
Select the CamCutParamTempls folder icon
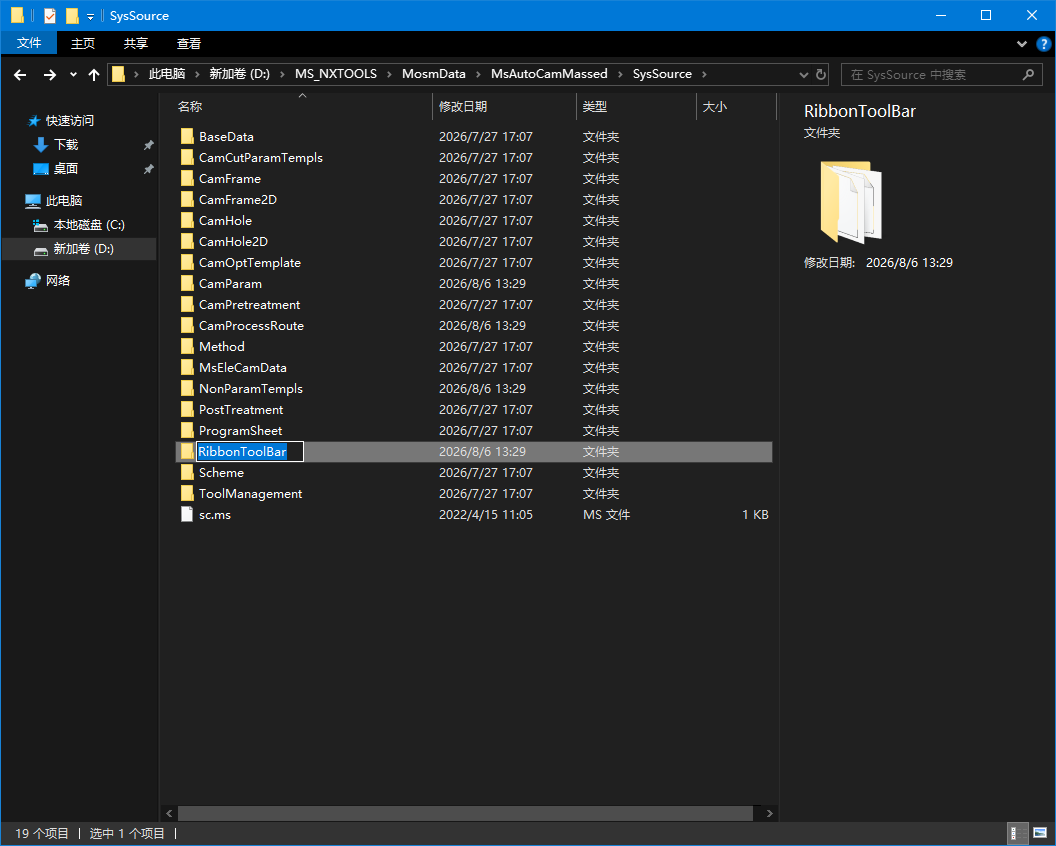click(187, 158)
